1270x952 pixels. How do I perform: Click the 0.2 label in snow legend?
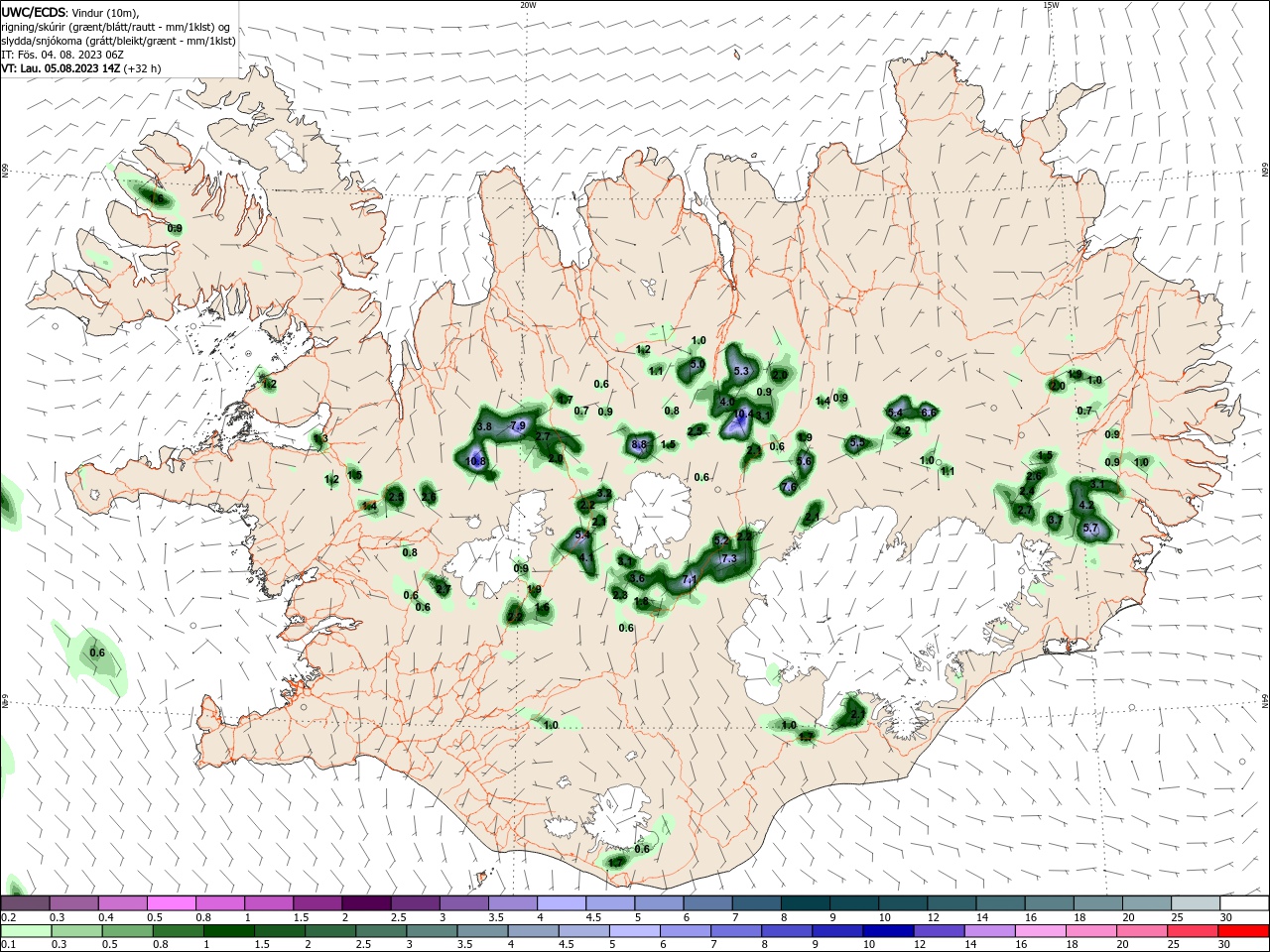[x=8, y=917]
